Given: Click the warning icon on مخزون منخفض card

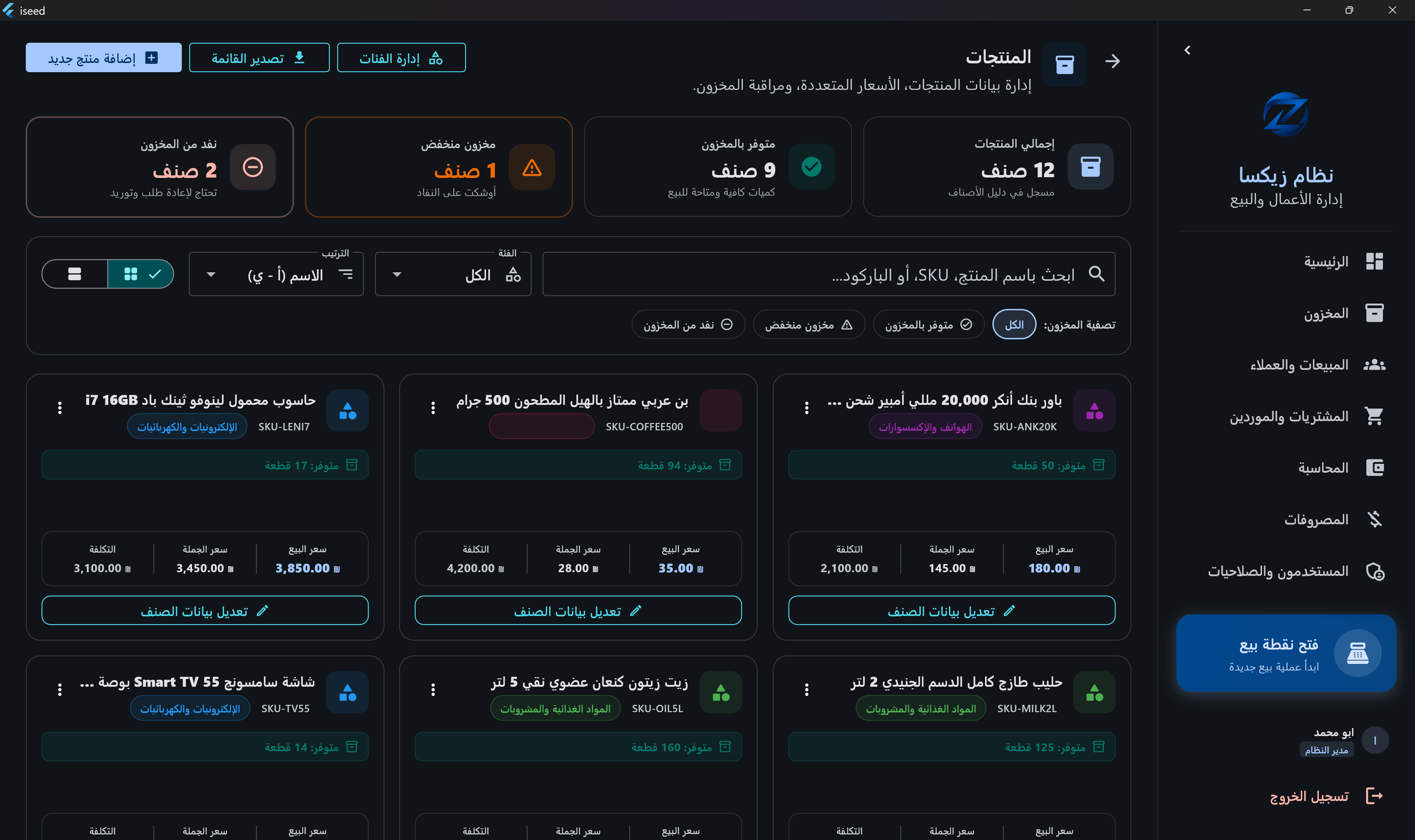Looking at the screenshot, I should pos(531,167).
